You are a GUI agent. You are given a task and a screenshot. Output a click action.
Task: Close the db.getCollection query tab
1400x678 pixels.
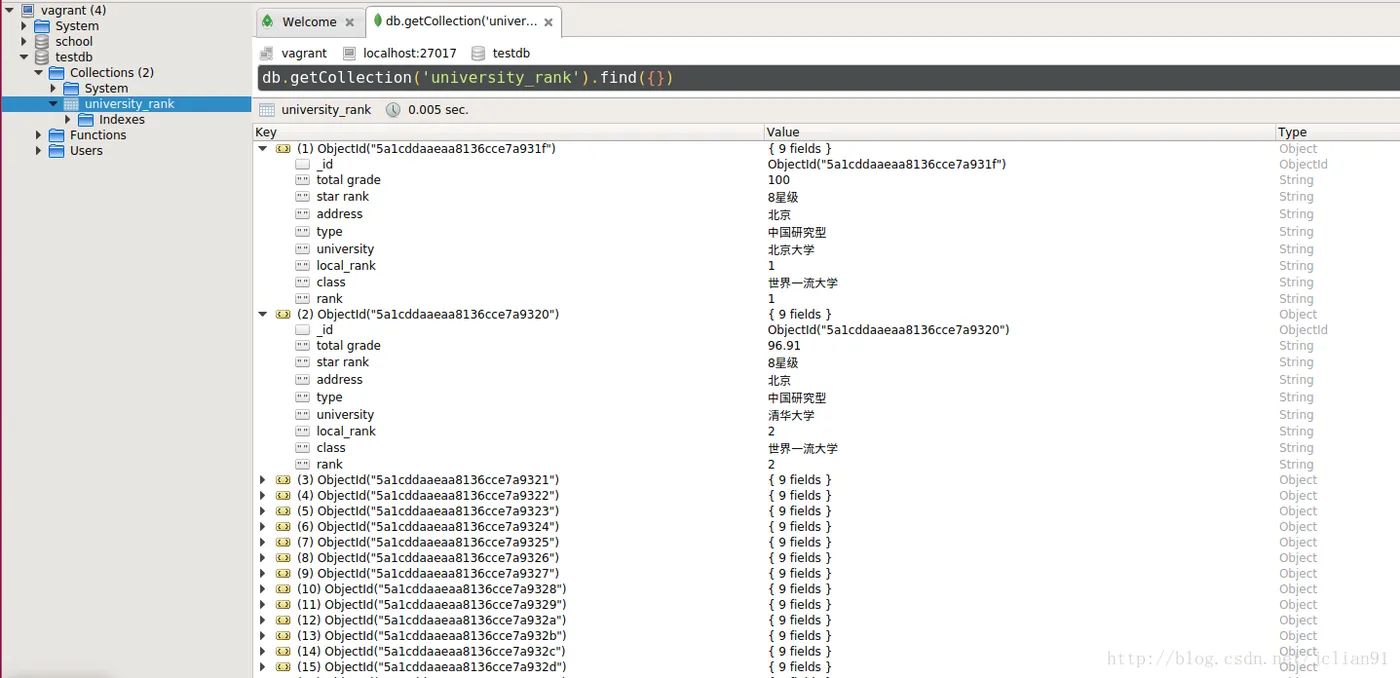[548, 22]
